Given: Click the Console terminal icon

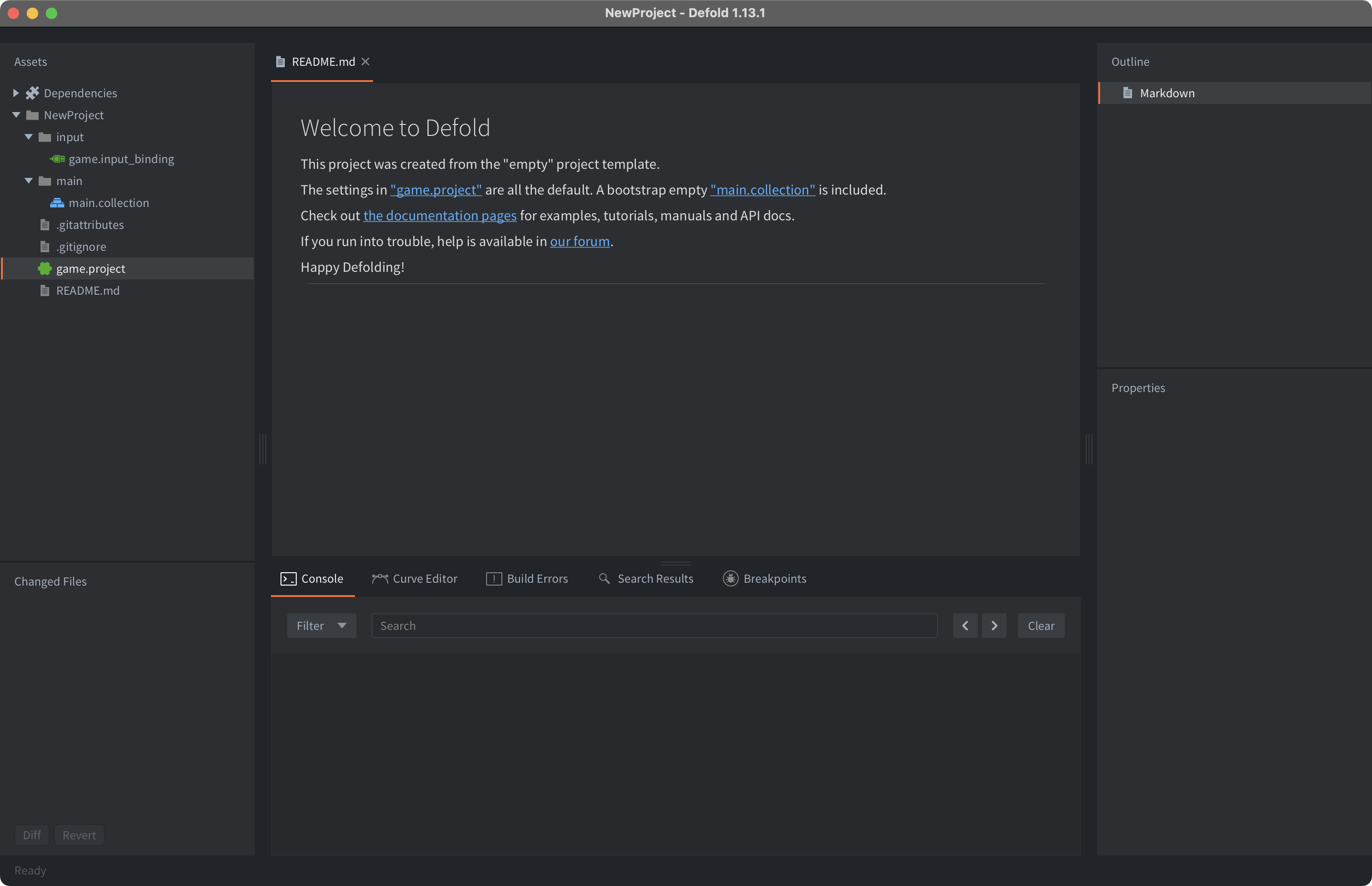Looking at the screenshot, I should (x=288, y=578).
